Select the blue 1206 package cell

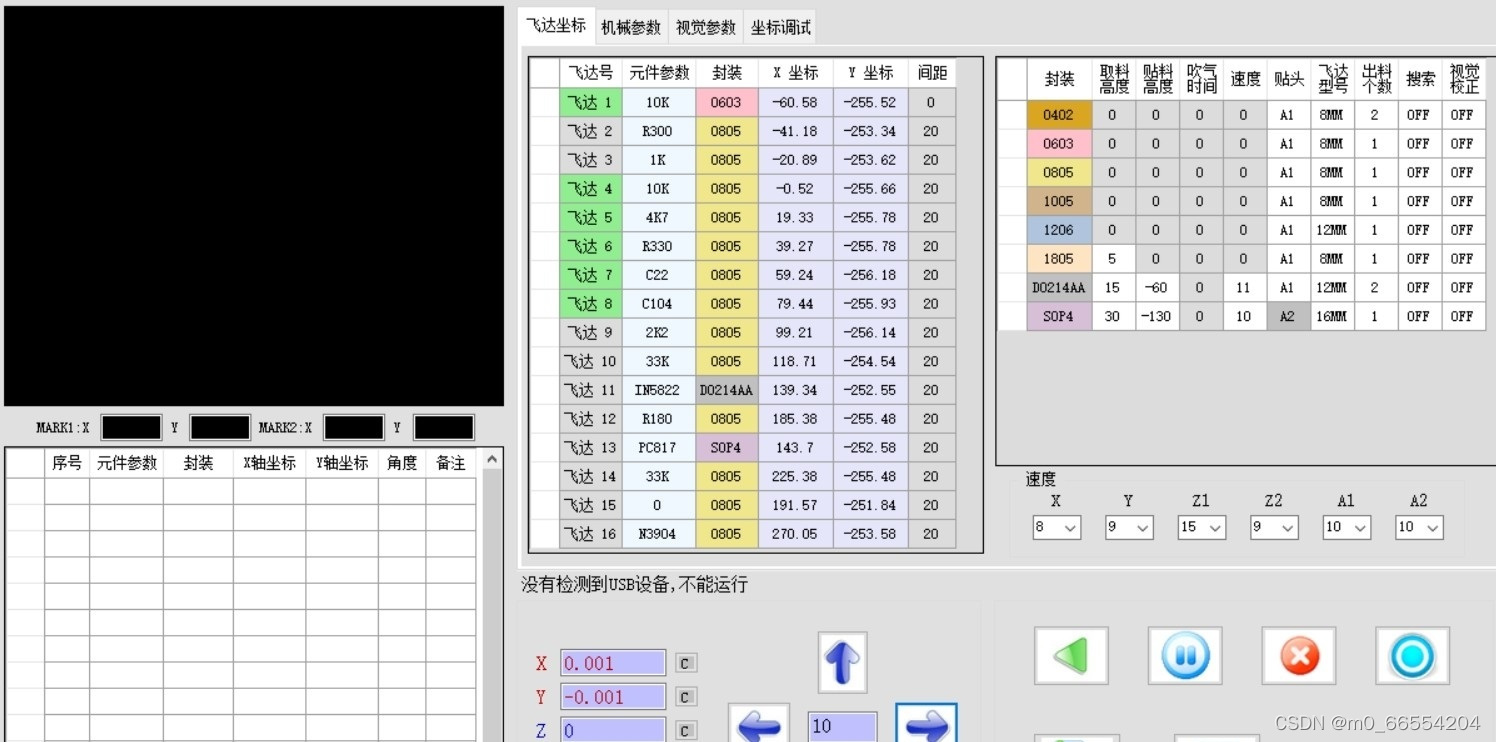pyautogui.click(x=1059, y=230)
